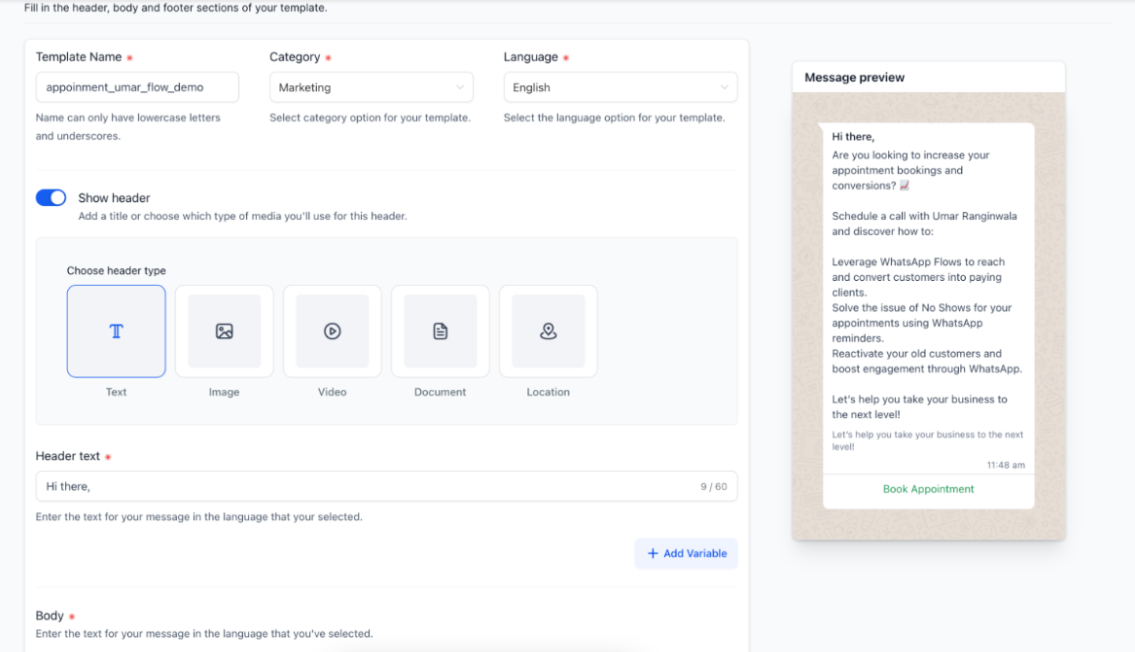Click the 11:48 am timestamp in preview

coord(1005,465)
